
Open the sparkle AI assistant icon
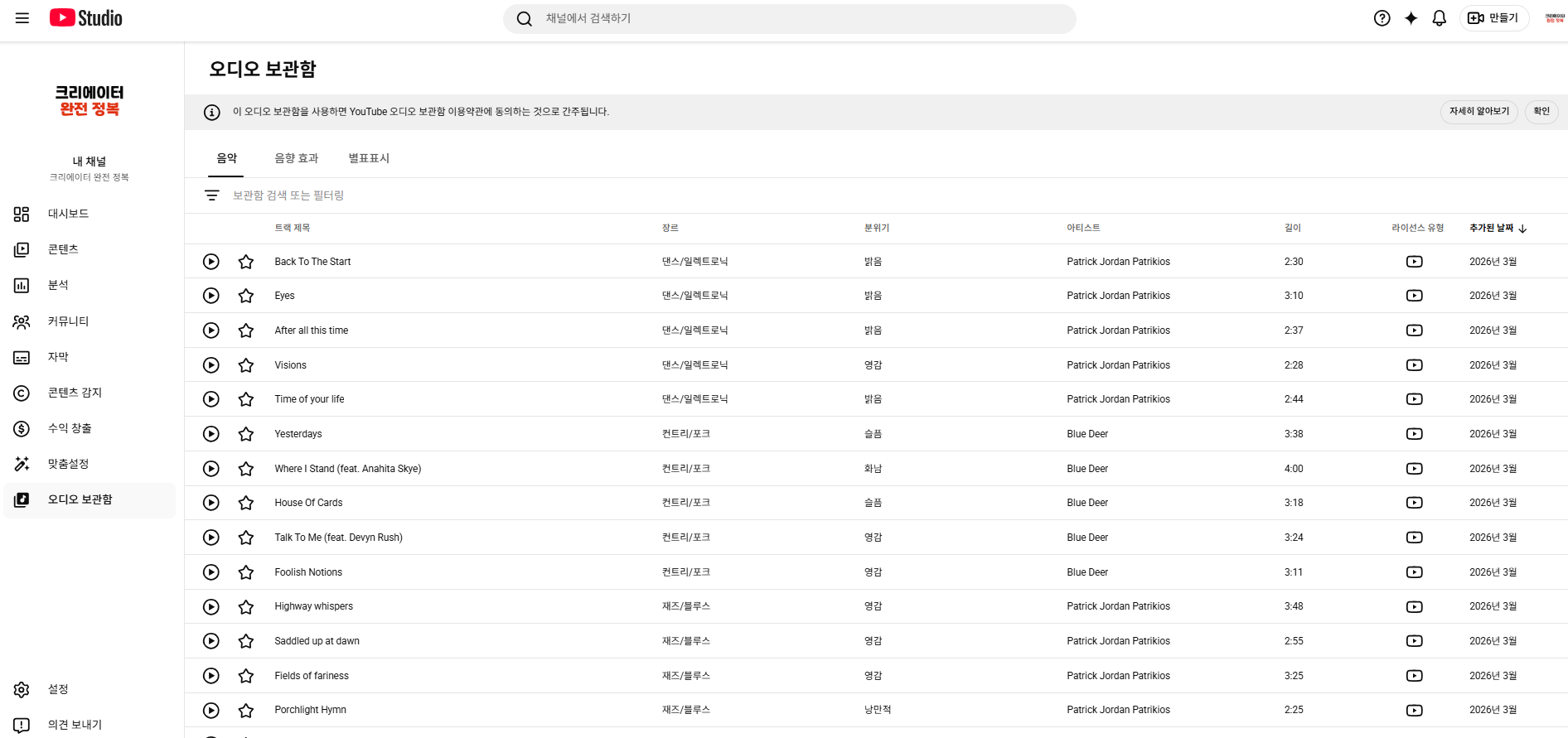[x=1411, y=18]
